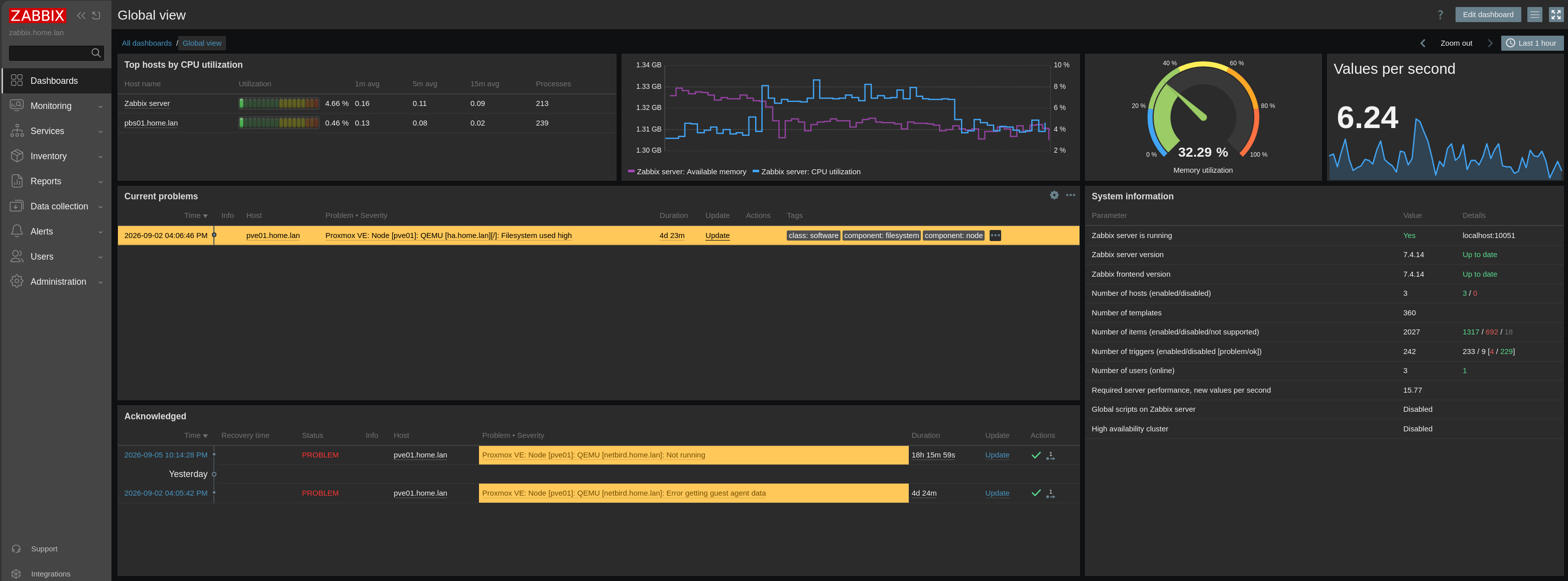Click Update for Filesystem used high problem

point(717,236)
